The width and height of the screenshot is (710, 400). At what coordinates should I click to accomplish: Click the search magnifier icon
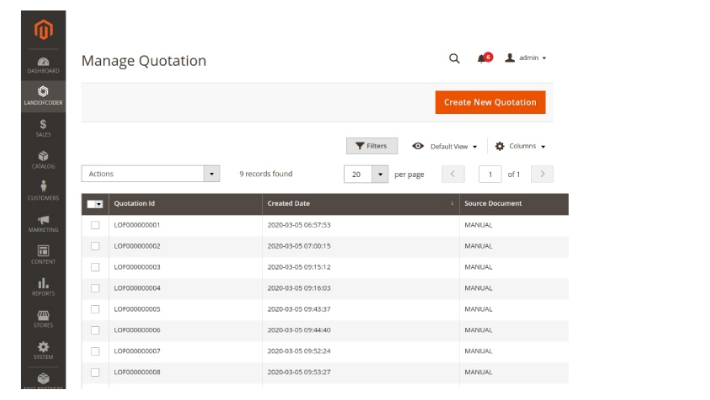(454, 59)
